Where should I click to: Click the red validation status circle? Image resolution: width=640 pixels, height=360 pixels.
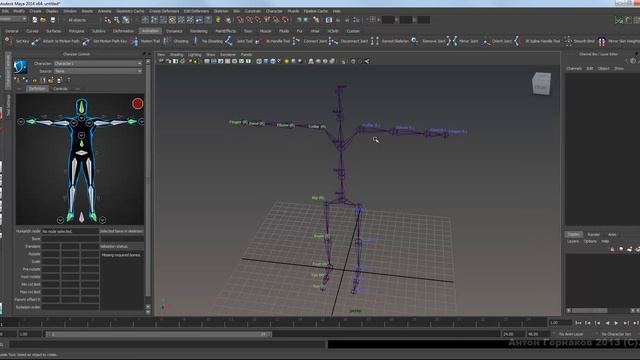pyautogui.click(x=138, y=104)
